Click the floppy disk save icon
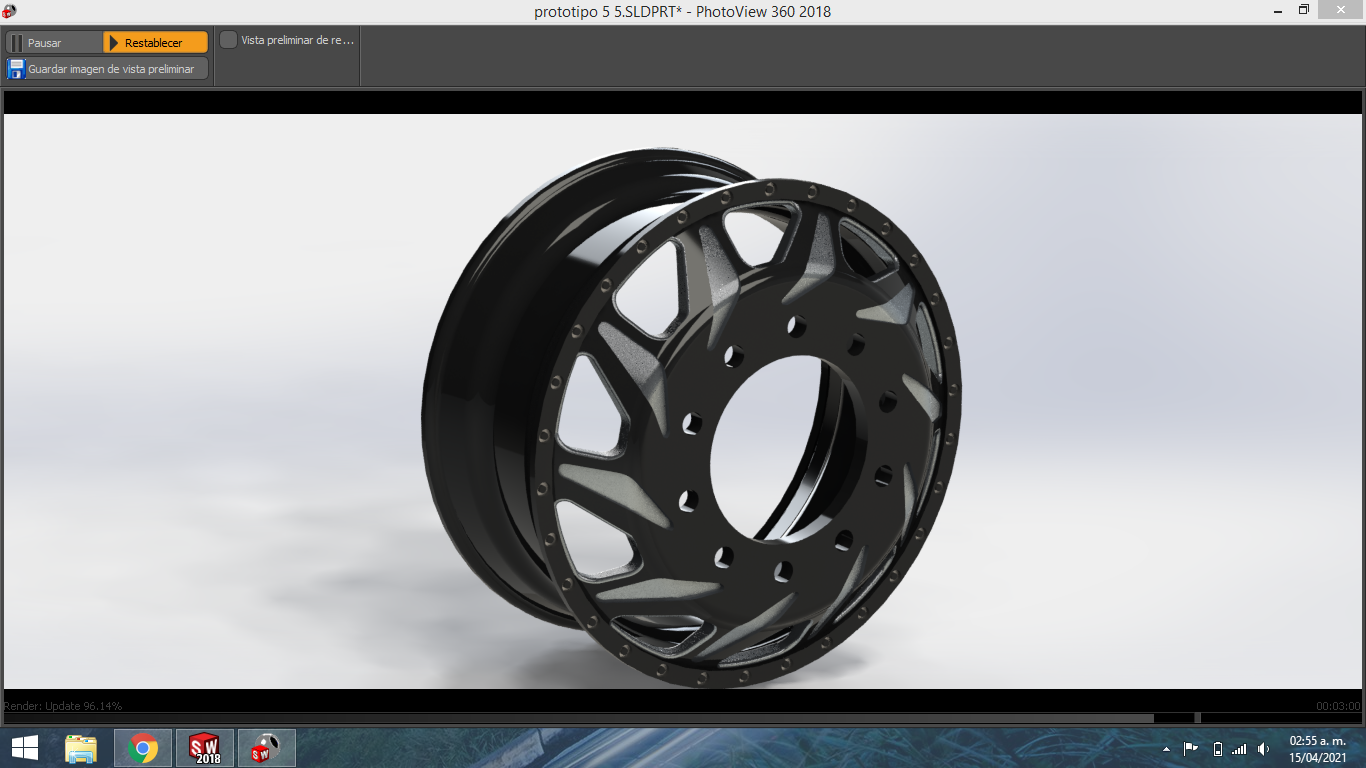The width and height of the screenshot is (1366, 768). (16, 69)
